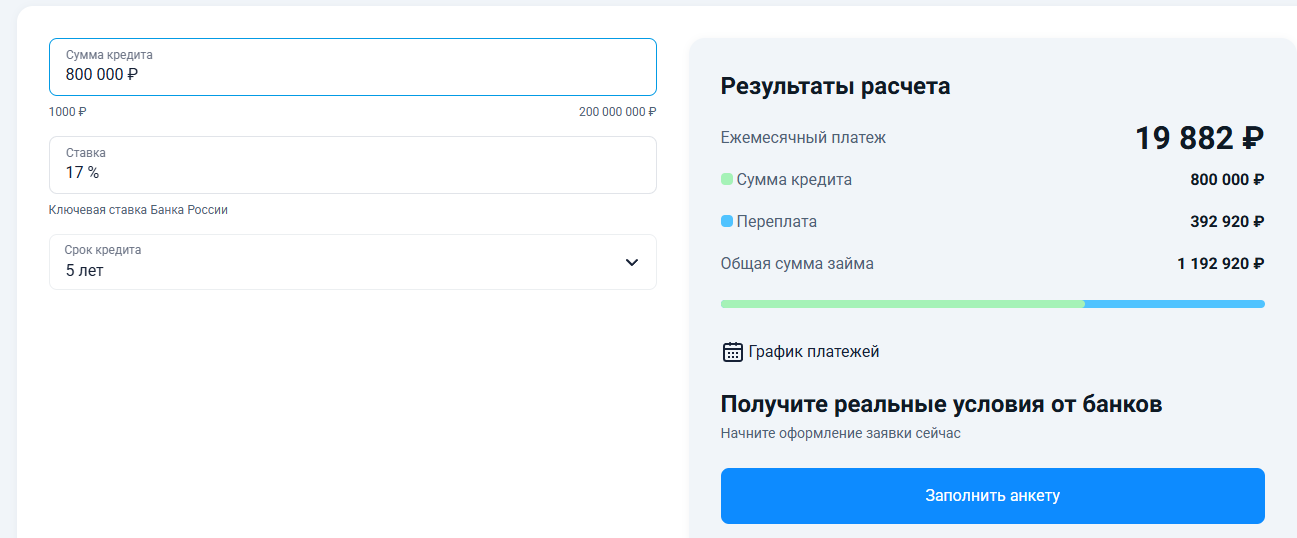
Task: Click the 19 882 ₽ monthly payment value
Action: [1198, 139]
